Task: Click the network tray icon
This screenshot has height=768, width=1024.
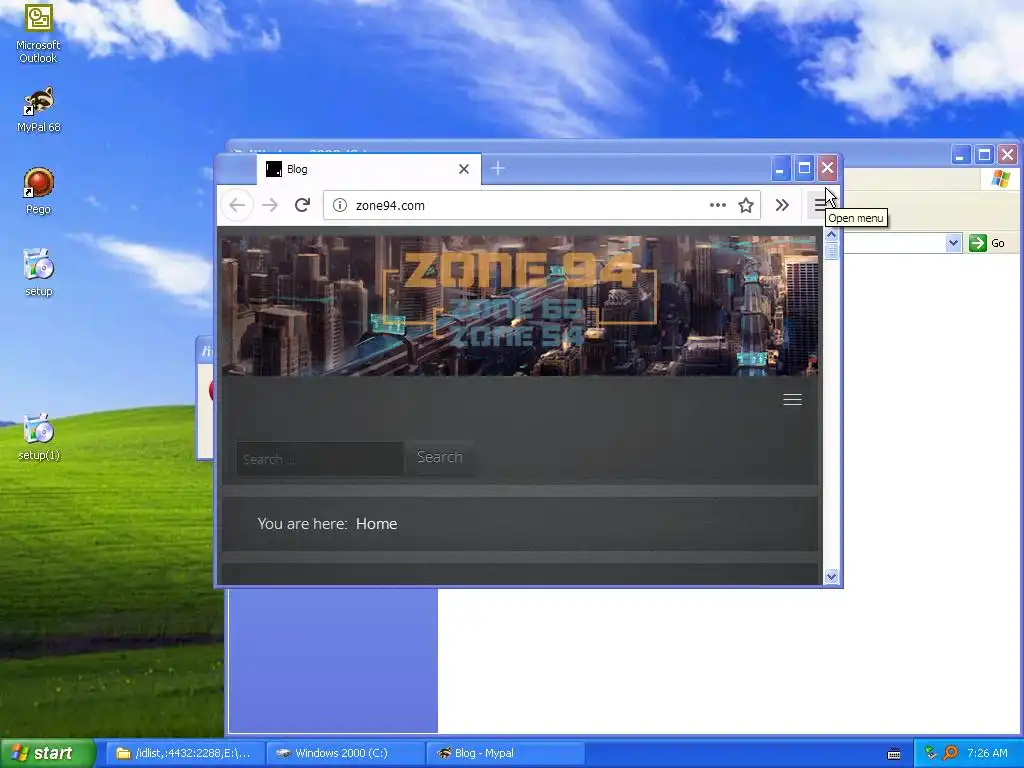Action: 930,753
